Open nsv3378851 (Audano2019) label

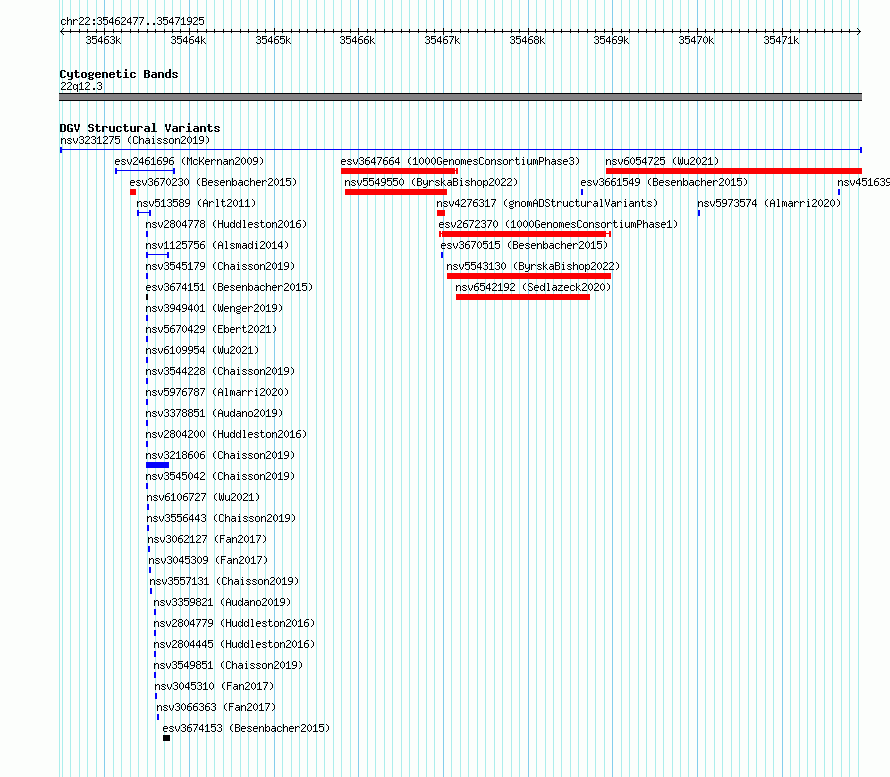pos(215,413)
